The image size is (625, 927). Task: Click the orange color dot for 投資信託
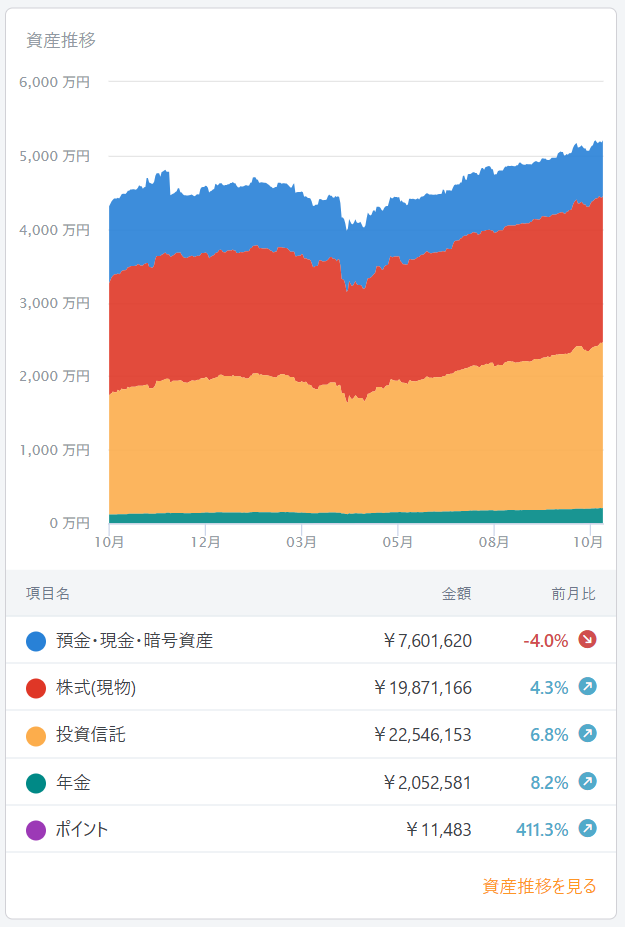[36, 736]
